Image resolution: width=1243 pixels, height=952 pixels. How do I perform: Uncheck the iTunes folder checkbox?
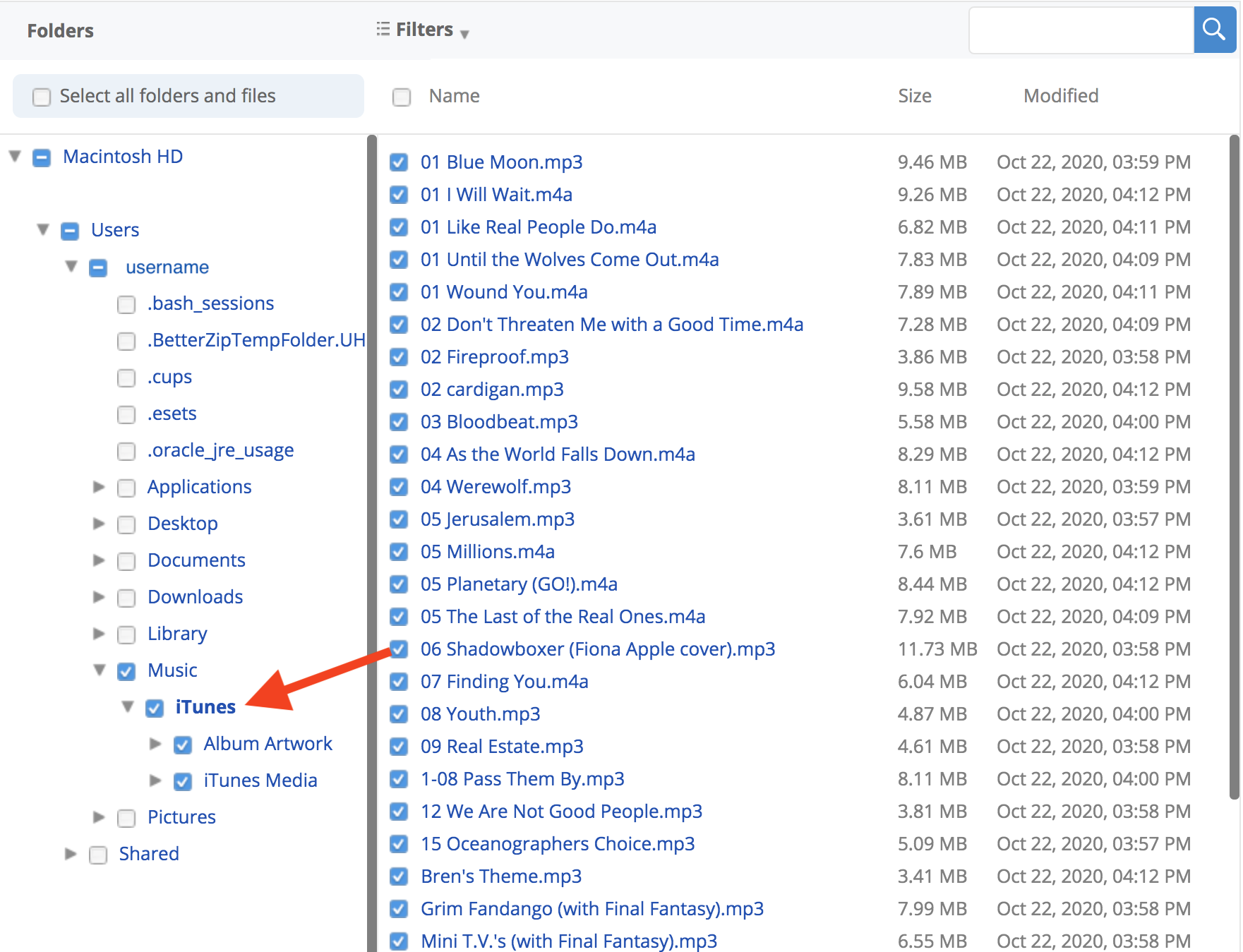(155, 708)
